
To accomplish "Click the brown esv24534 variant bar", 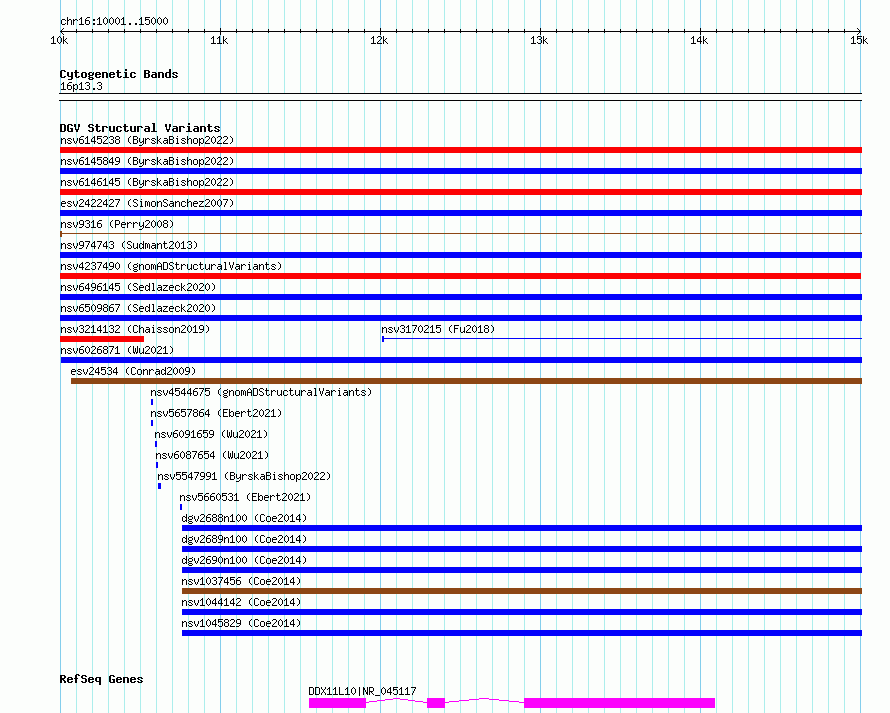I will click(x=467, y=381).
